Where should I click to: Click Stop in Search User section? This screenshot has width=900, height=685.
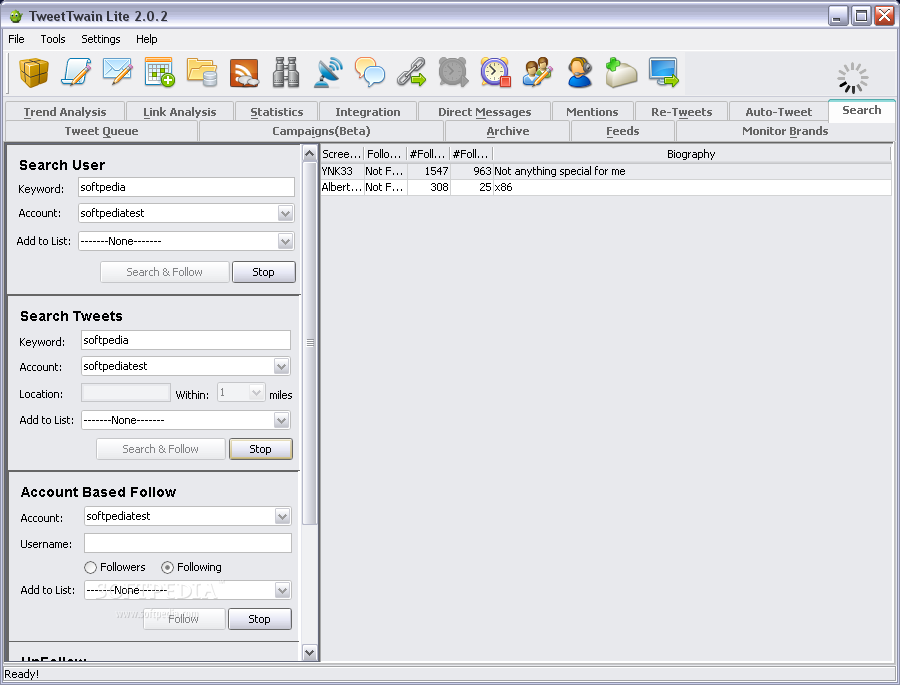(263, 272)
